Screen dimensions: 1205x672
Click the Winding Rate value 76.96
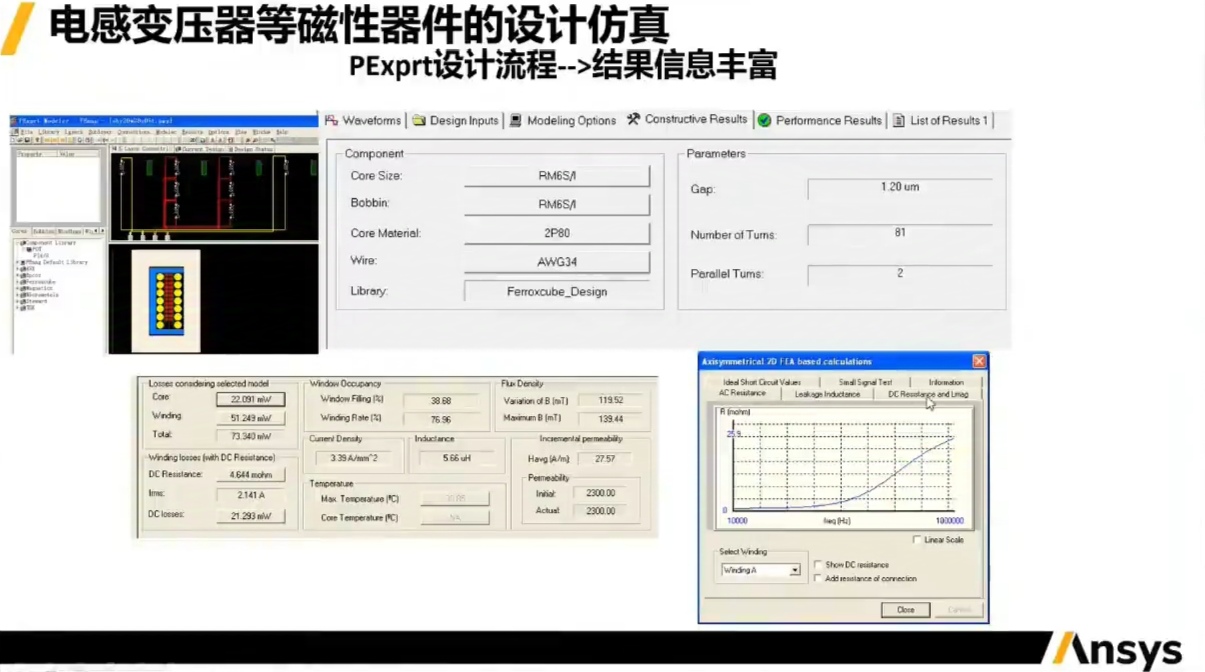[x=439, y=419]
